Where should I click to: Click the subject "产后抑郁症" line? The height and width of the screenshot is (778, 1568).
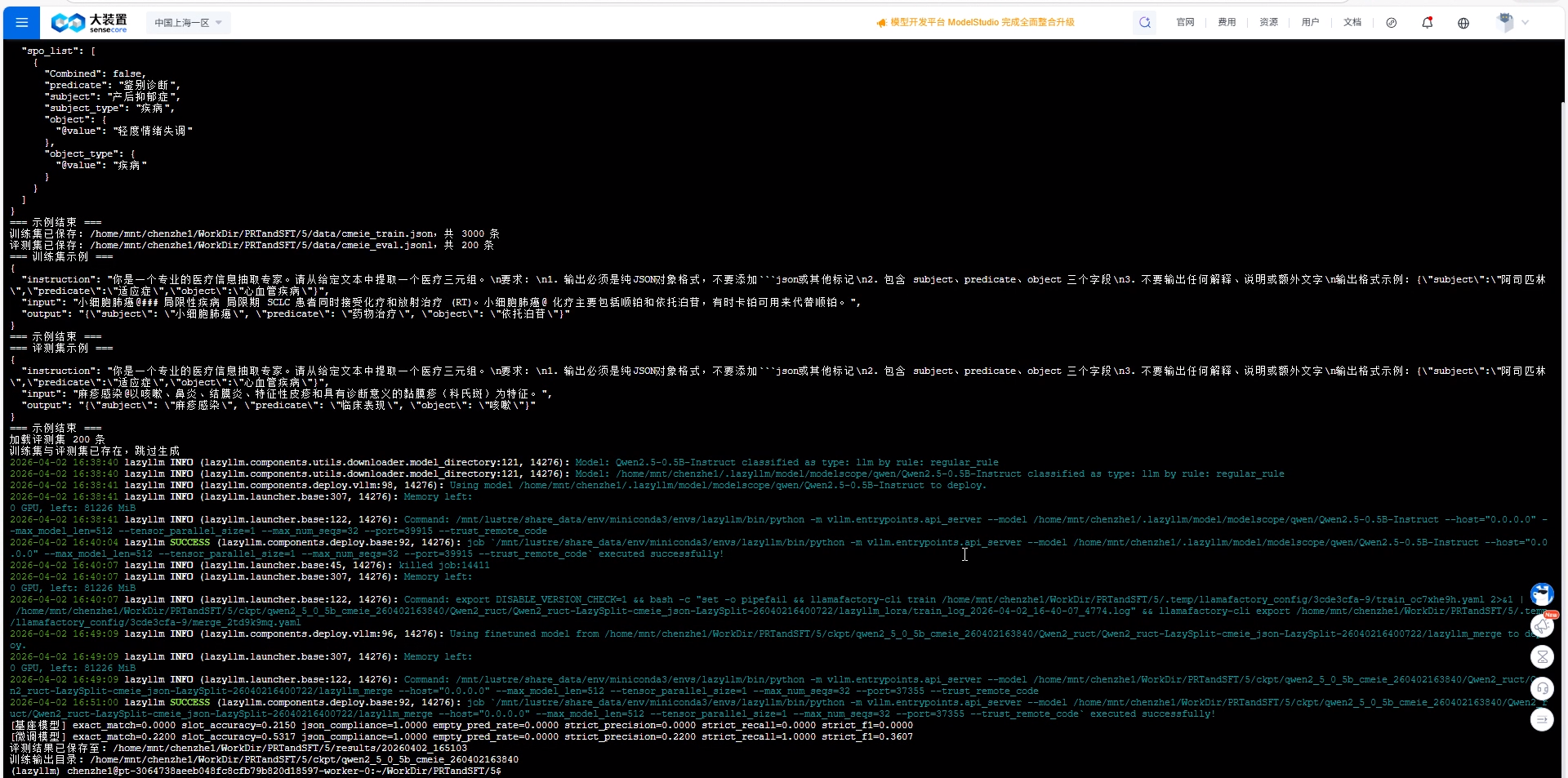click(x=113, y=96)
